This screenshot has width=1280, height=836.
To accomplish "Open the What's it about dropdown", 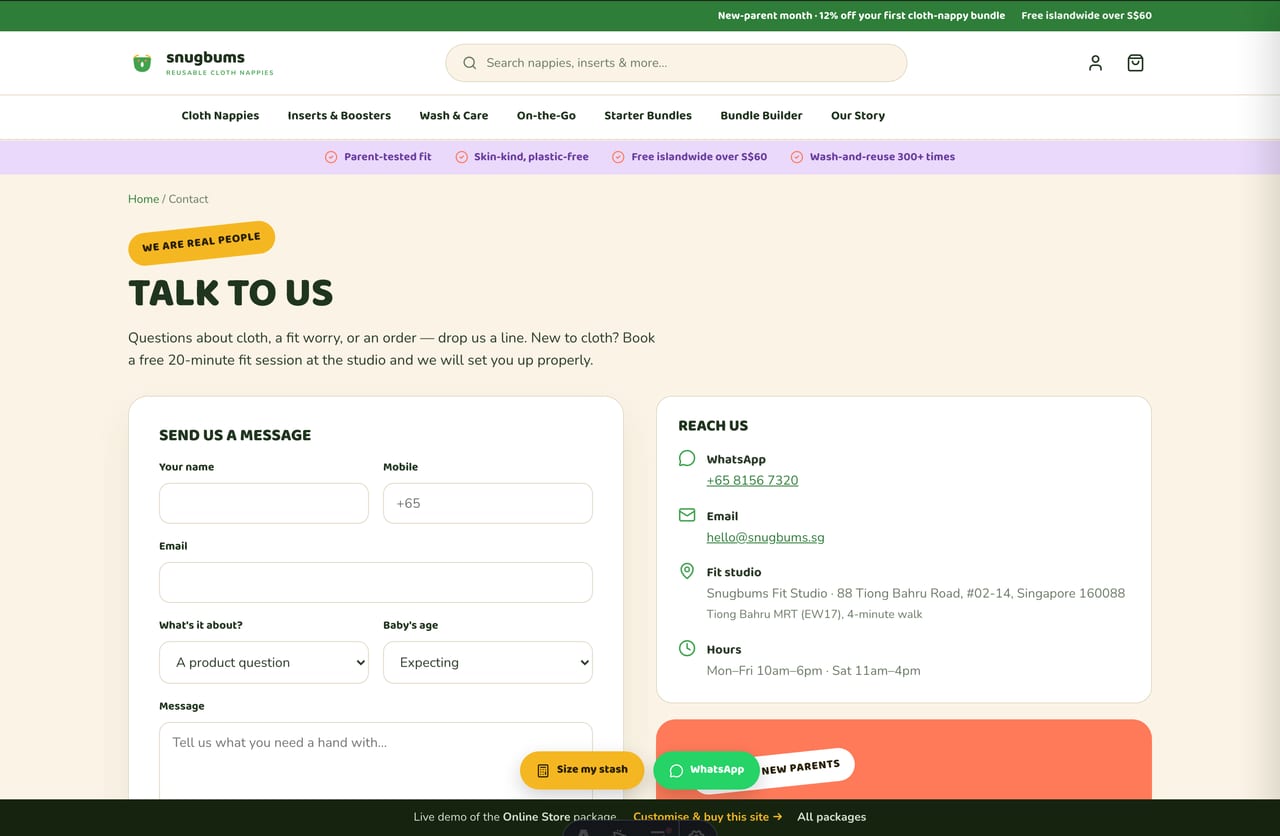I will click(x=264, y=662).
